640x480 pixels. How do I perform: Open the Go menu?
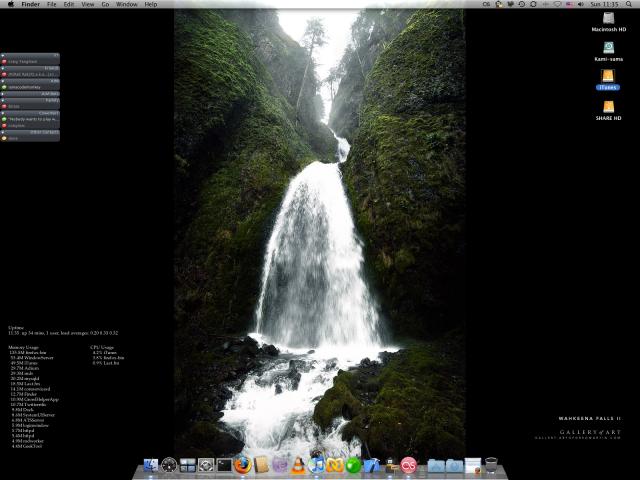click(x=105, y=4)
